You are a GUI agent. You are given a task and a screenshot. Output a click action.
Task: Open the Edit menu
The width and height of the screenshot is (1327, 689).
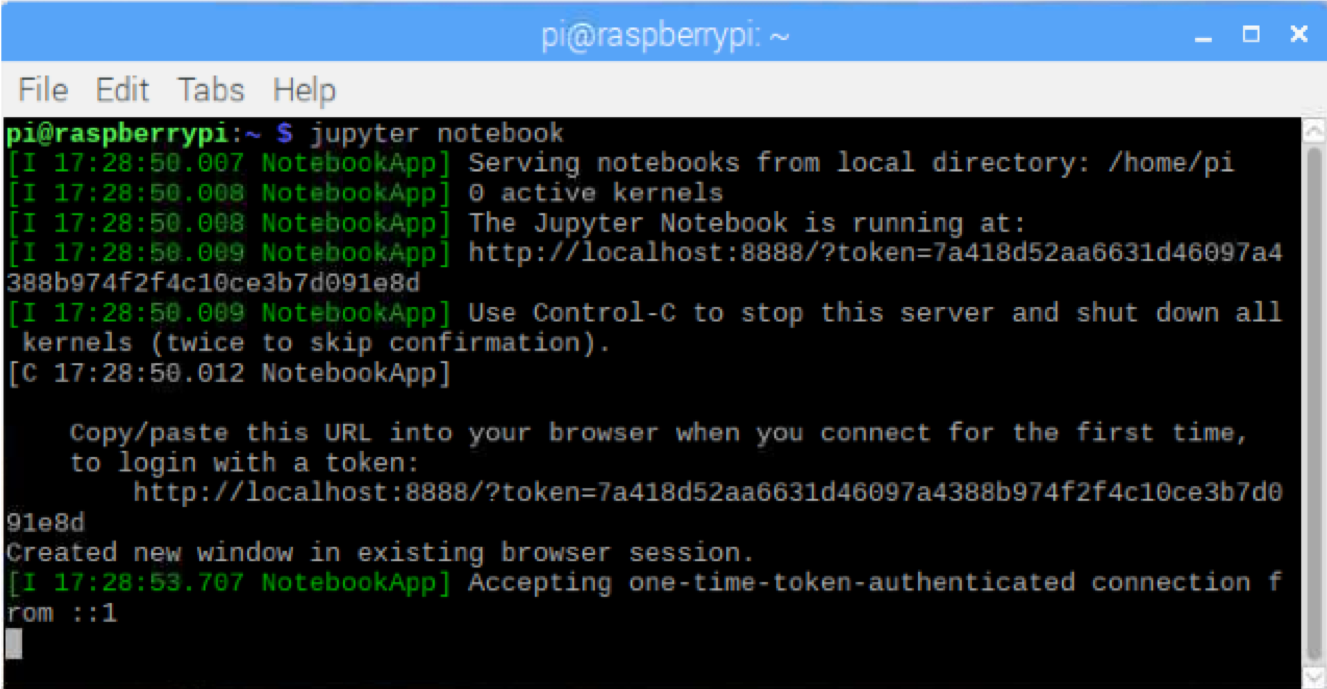click(x=122, y=90)
